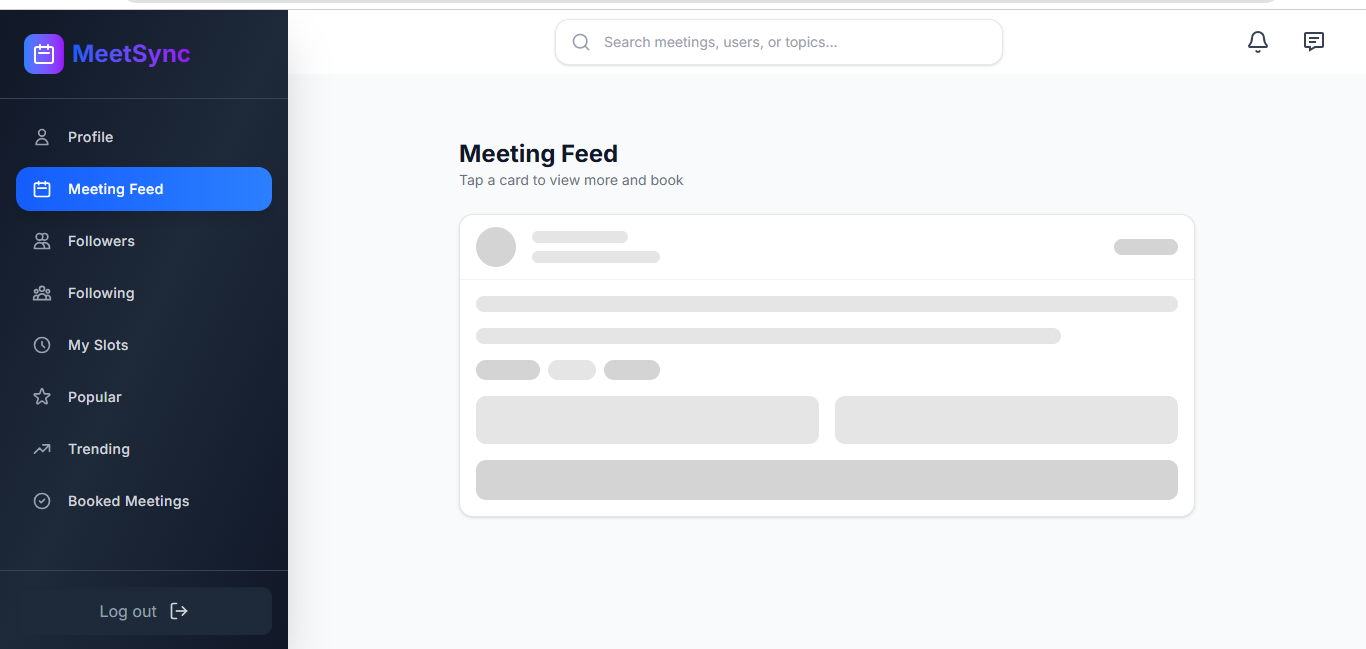Click the My Slots clock icon

pyautogui.click(x=42, y=345)
